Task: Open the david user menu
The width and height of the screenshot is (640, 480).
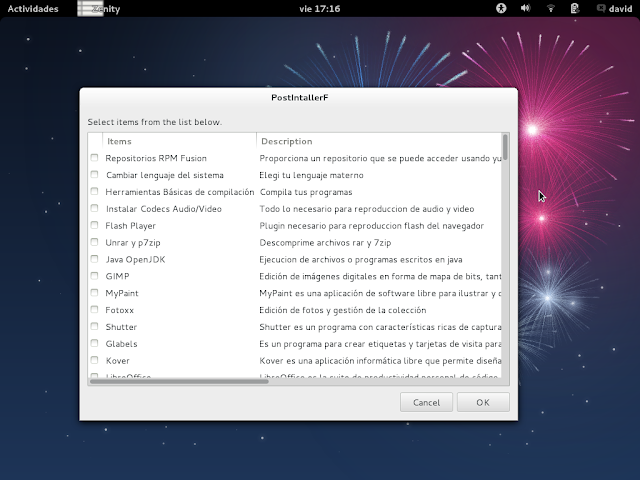Action: pos(620,9)
